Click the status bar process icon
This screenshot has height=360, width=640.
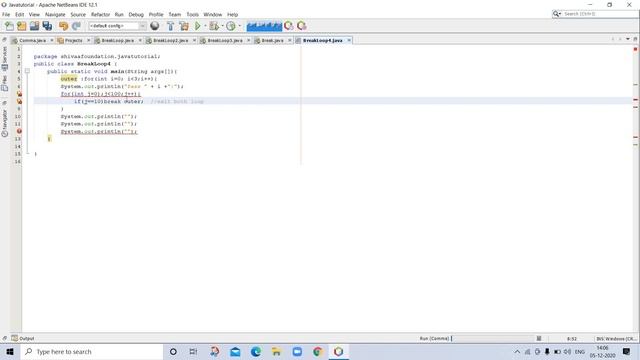tap(539, 338)
